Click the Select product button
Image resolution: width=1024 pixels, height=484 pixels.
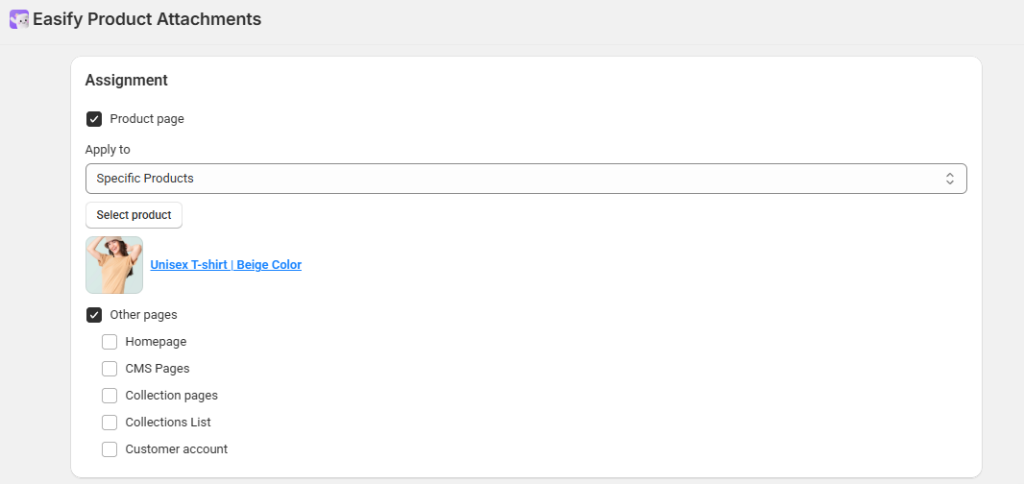coord(134,215)
